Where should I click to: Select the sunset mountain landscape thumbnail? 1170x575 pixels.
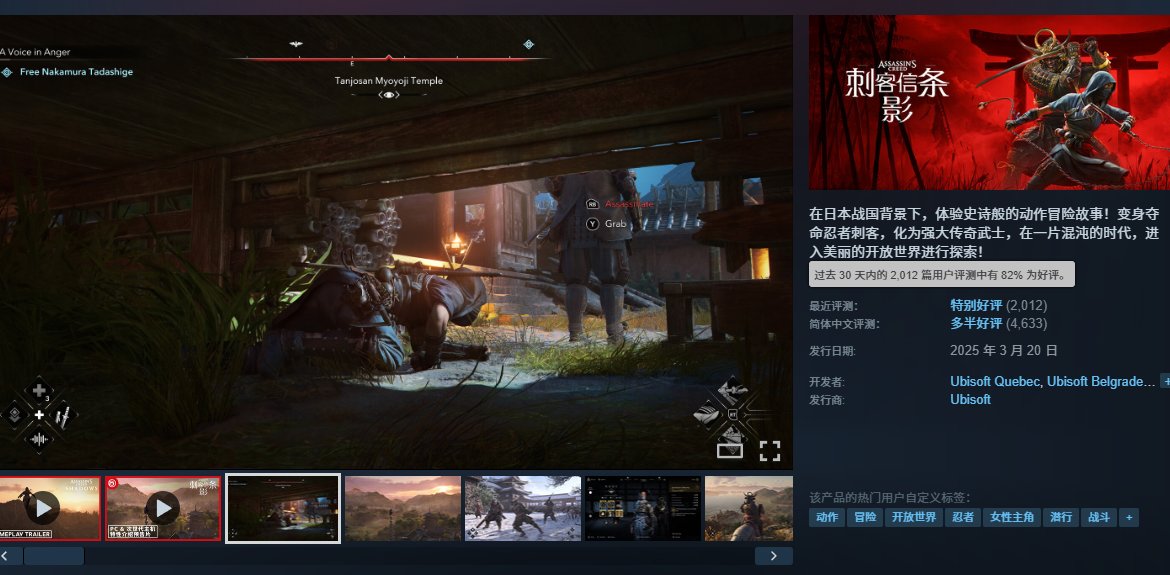coord(403,509)
